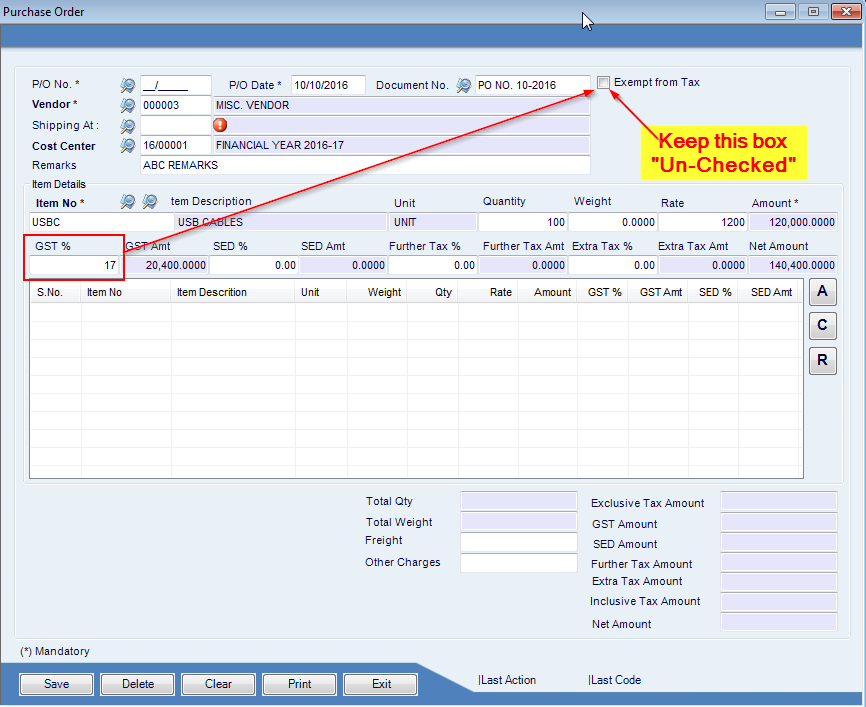
Task: Click Total Qty summary field
Action: (519, 501)
